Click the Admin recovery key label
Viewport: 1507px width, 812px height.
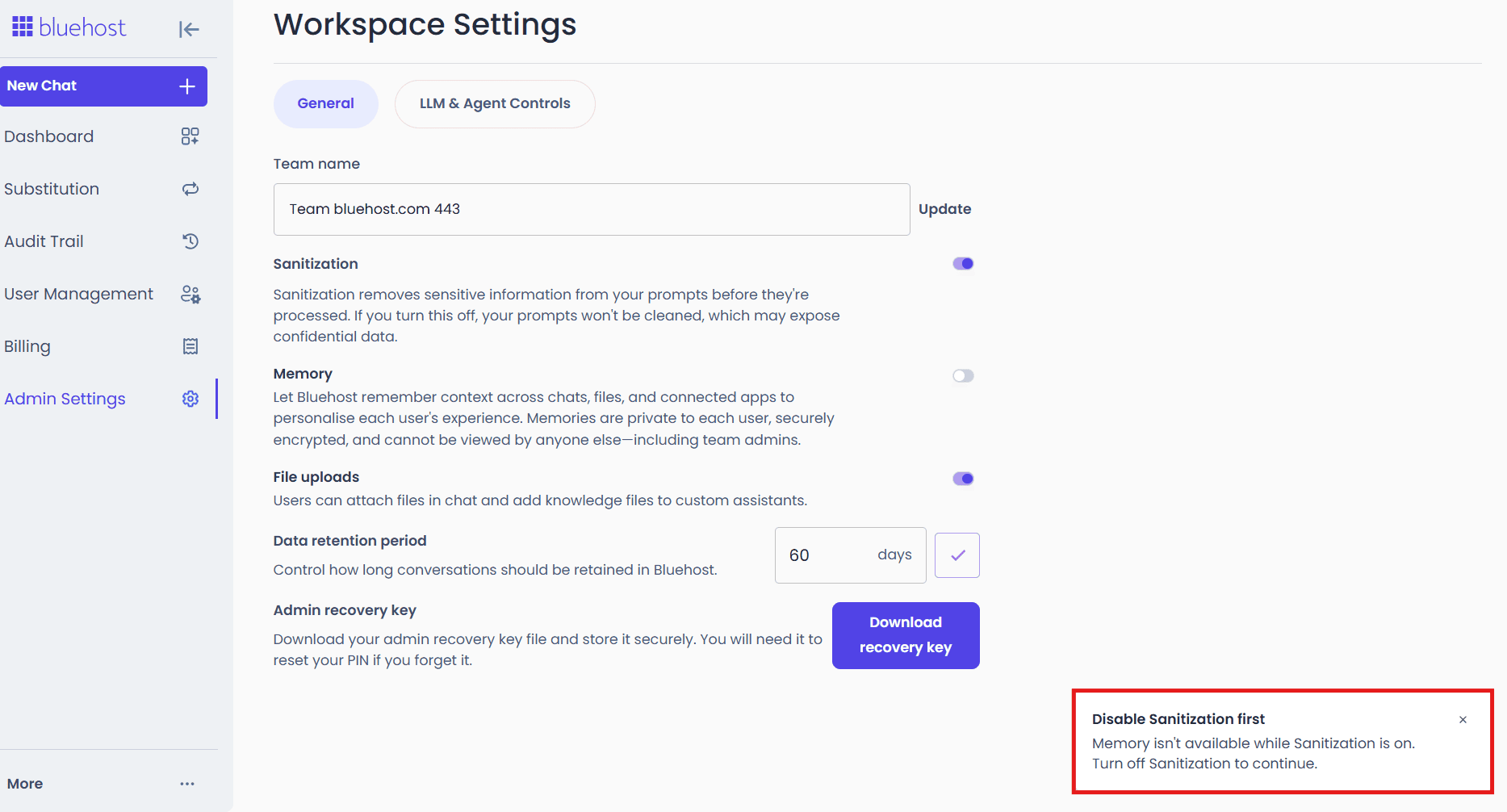click(x=345, y=610)
